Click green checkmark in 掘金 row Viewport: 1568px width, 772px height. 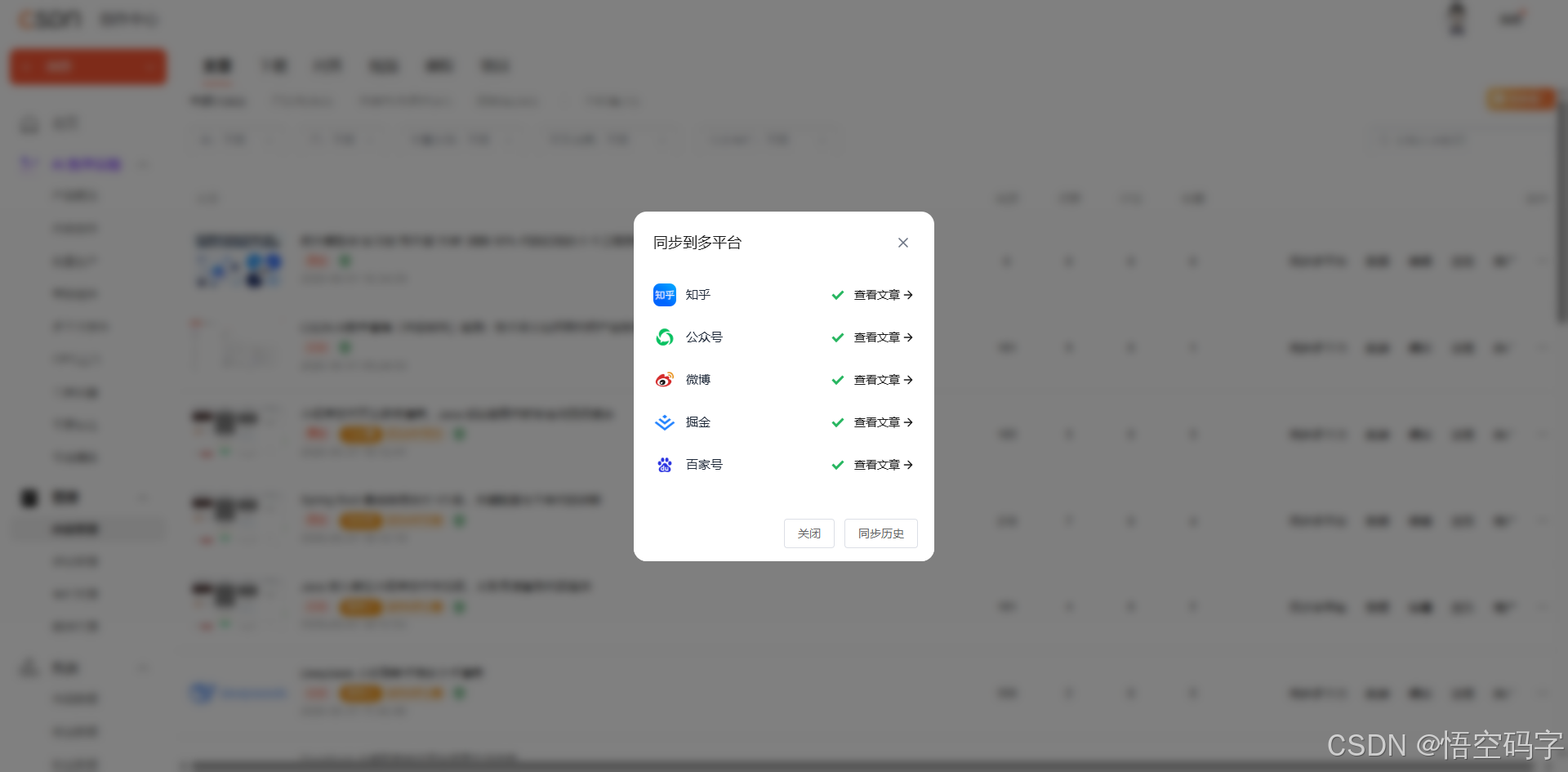[x=838, y=422]
